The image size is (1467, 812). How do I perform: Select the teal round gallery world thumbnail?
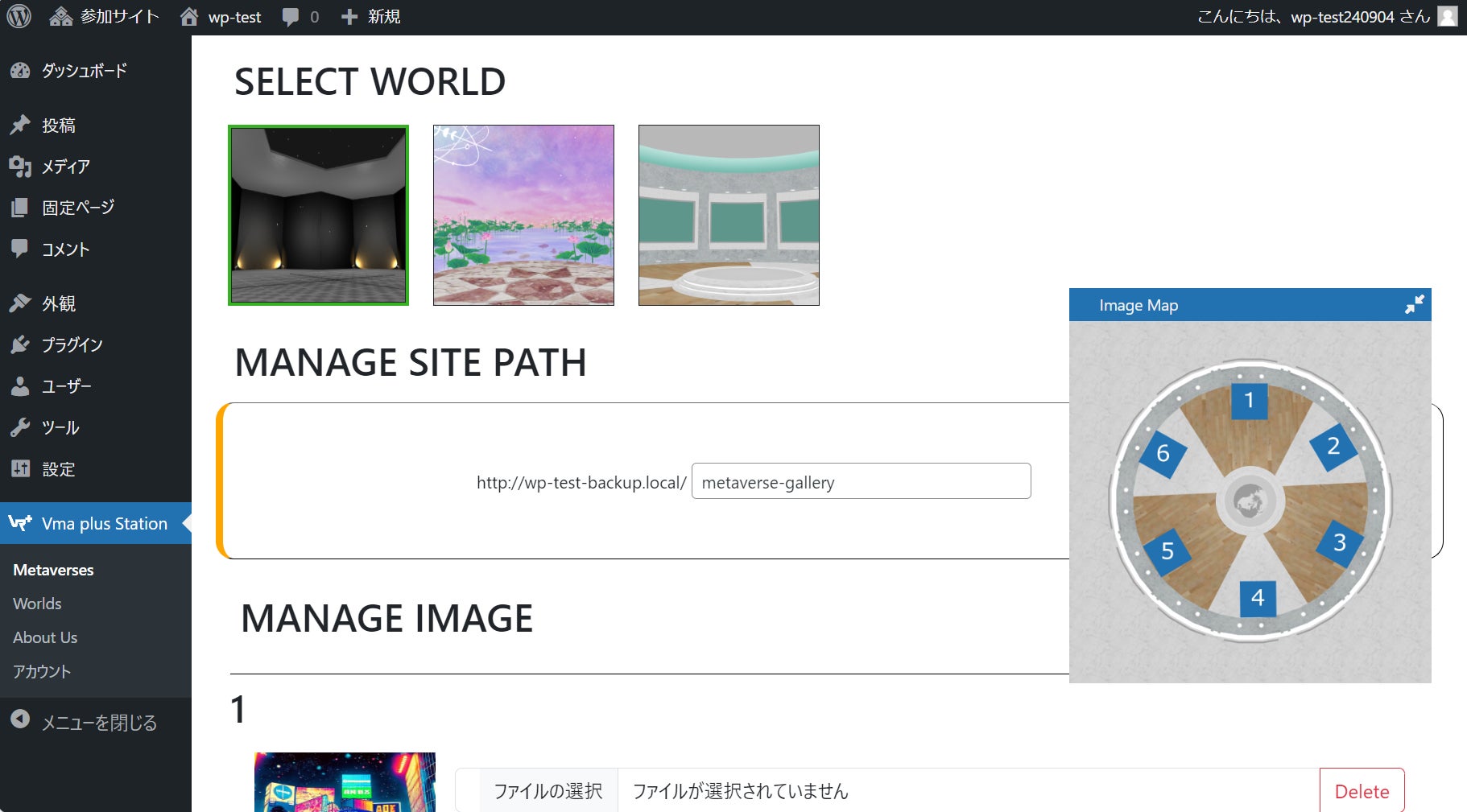[x=729, y=215]
